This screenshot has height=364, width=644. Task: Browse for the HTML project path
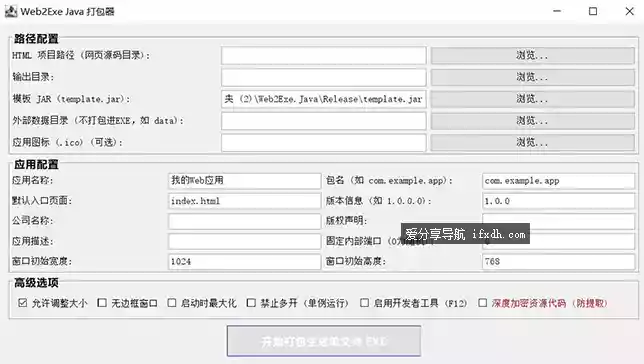[x=533, y=55]
